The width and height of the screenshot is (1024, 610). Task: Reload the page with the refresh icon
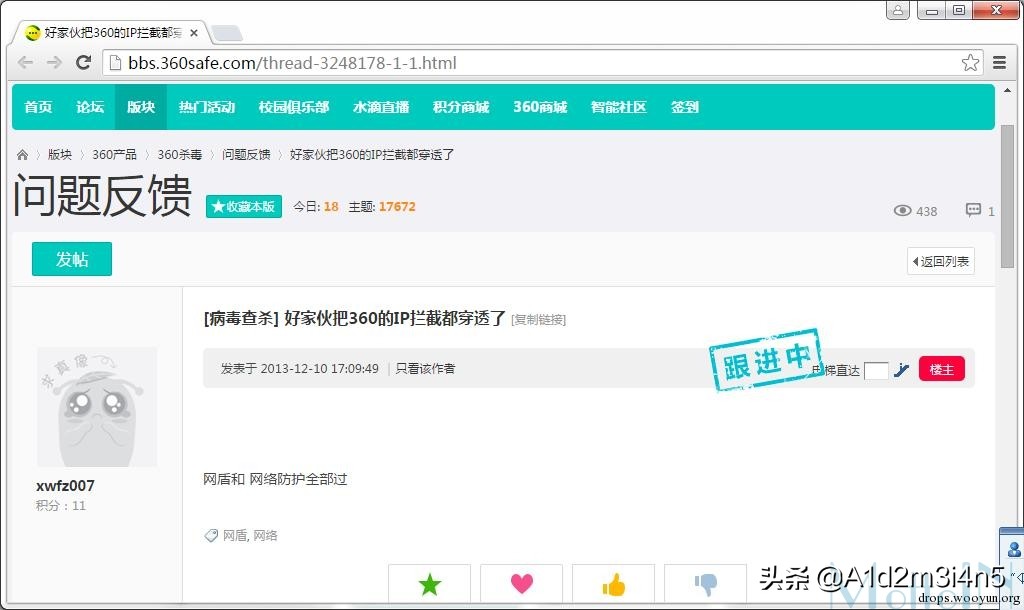tap(83, 63)
